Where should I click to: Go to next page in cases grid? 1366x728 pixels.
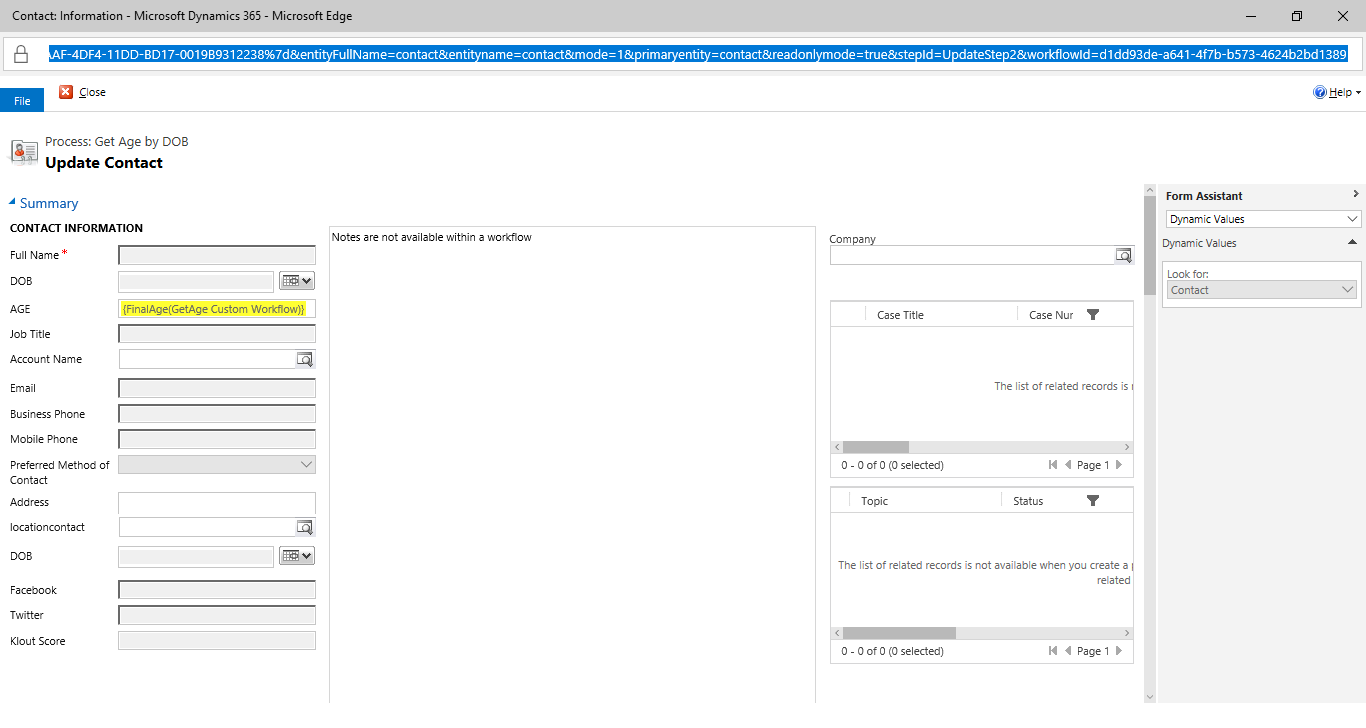point(1119,465)
